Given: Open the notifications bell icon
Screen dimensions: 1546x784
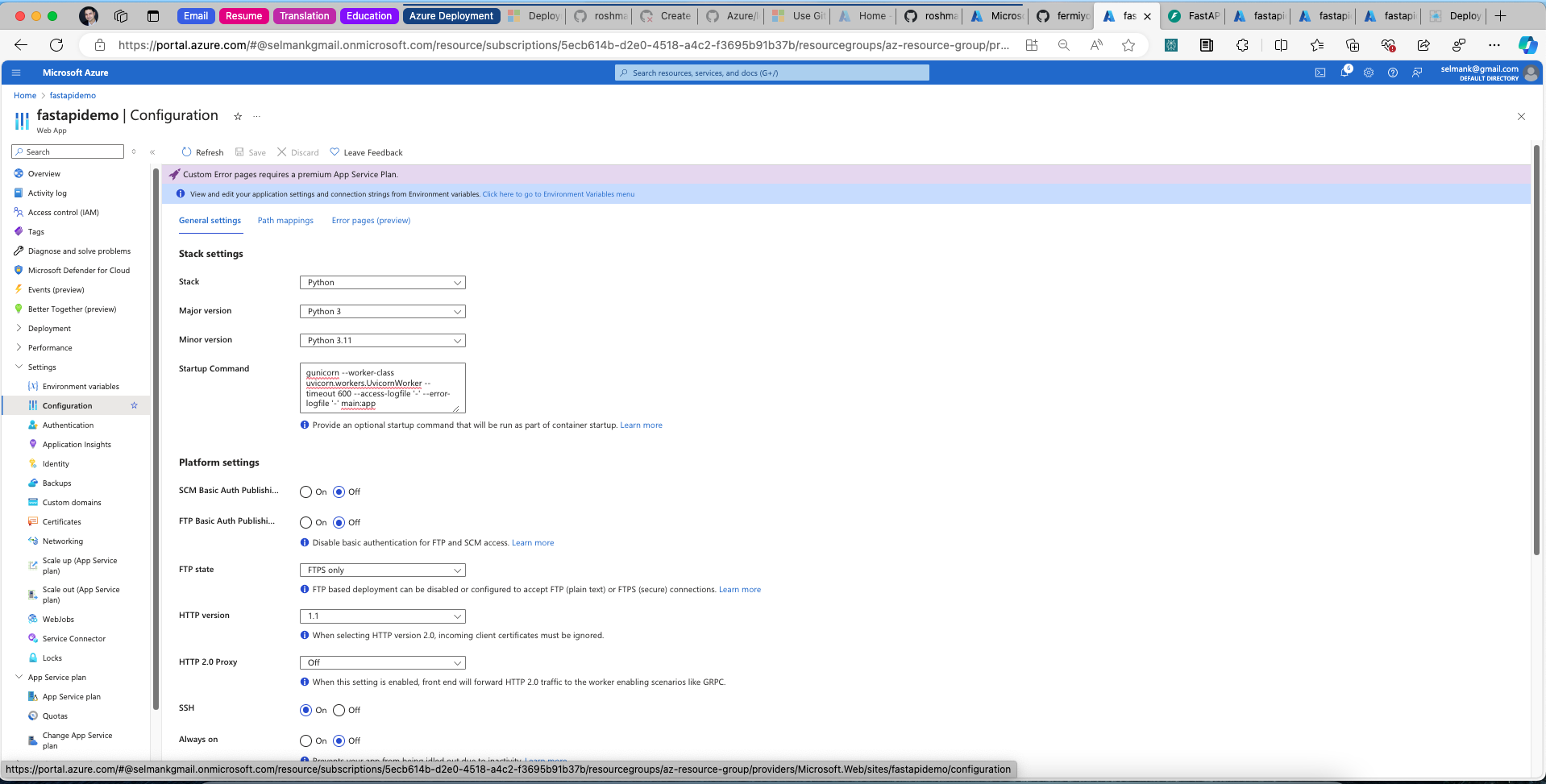Looking at the screenshot, I should pos(1344,73).
